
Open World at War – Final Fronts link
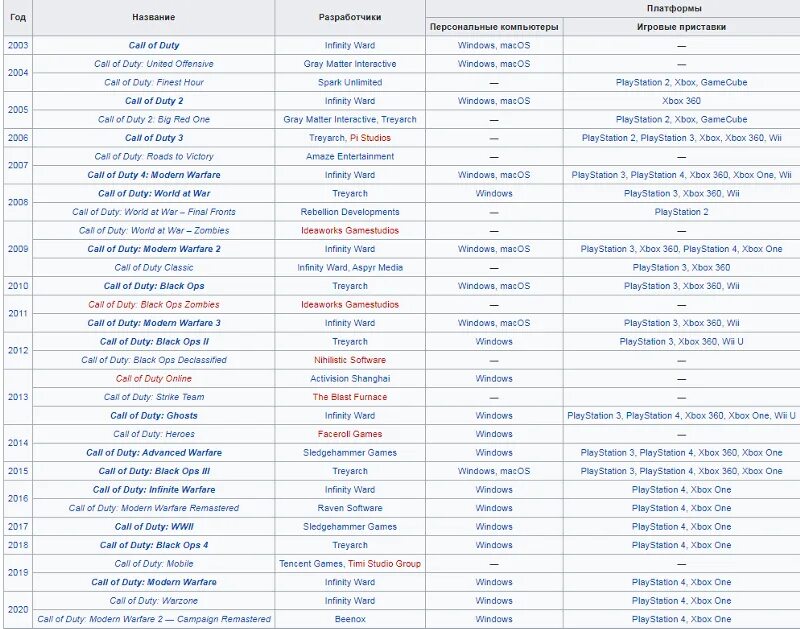pyautogui.click(x=154, y=212)
